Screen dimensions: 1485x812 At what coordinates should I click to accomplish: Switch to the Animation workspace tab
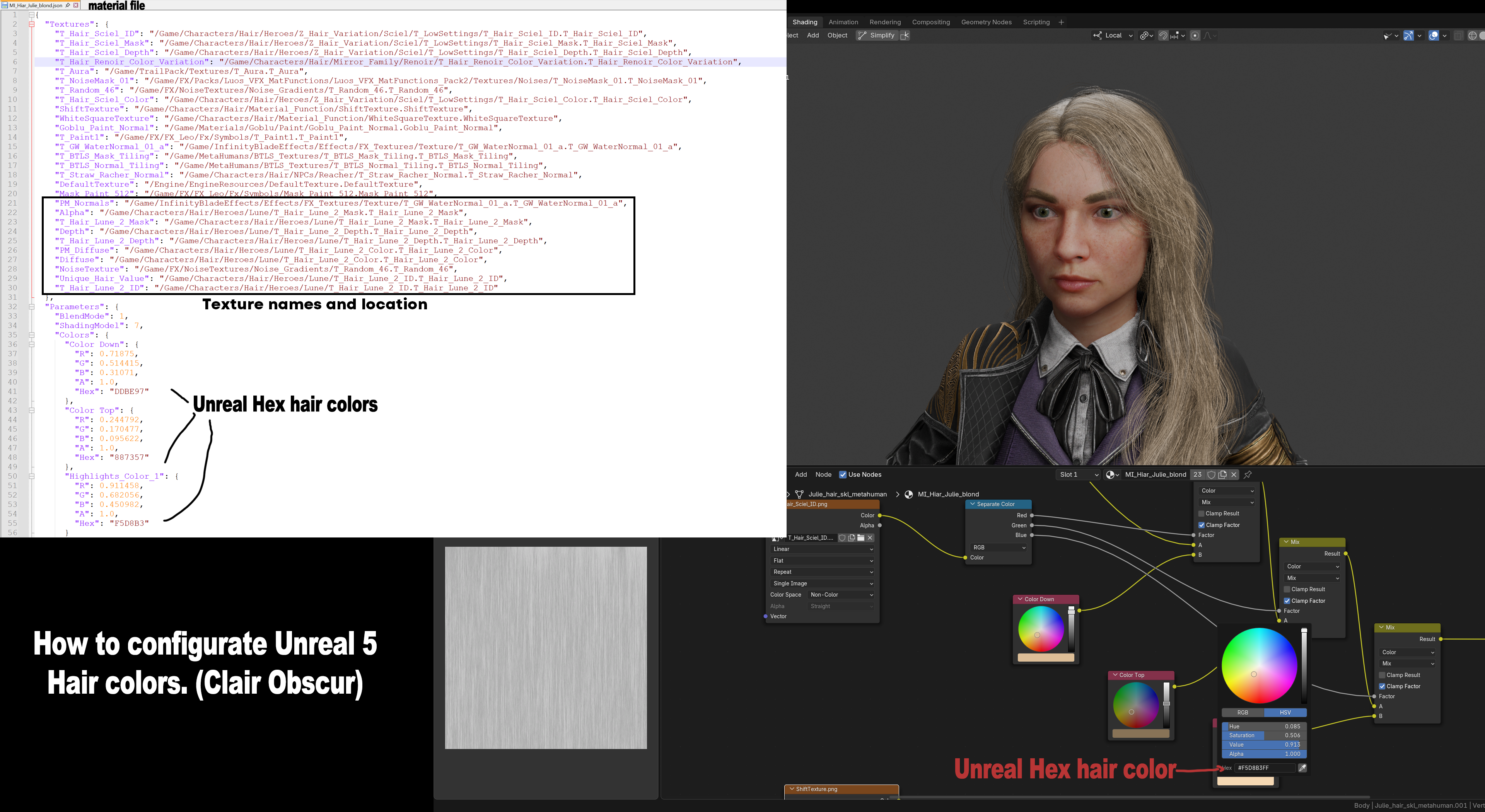[843, 22]
